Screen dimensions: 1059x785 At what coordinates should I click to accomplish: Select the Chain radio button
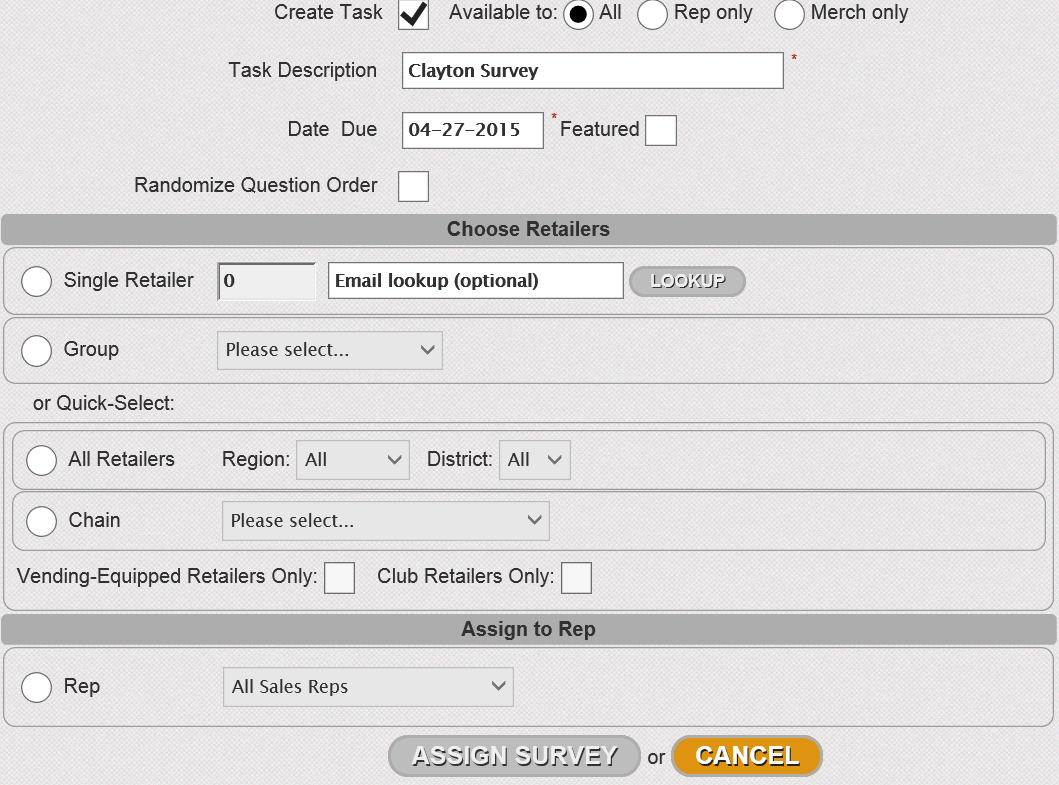click(x=41, y=522)
